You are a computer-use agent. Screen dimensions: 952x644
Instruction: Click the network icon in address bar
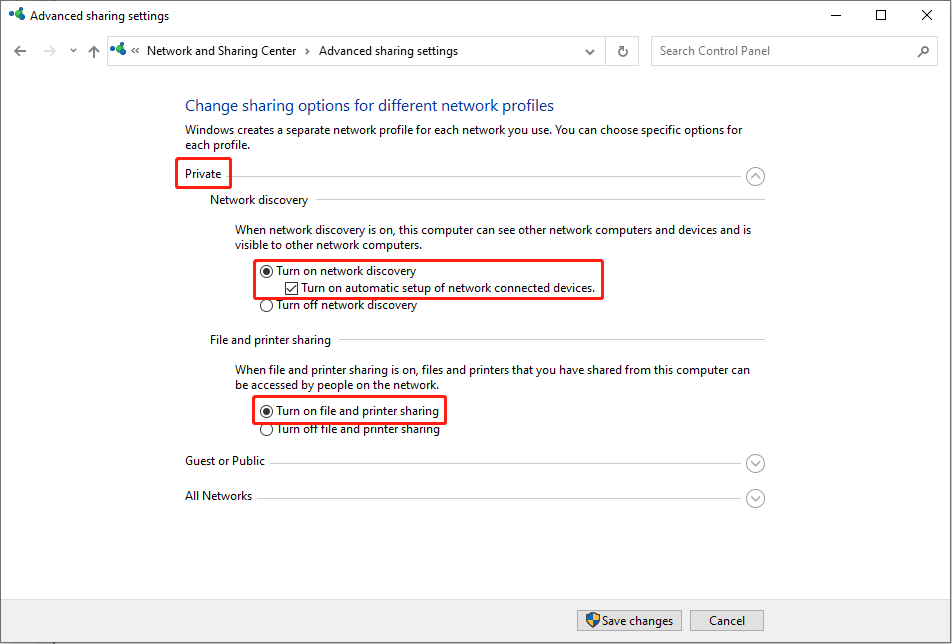coord(120,51)
